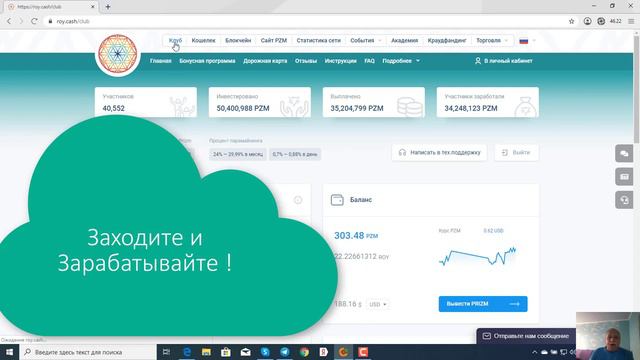
Task: Open Бонусная программа page
Action: click(207, 61)
